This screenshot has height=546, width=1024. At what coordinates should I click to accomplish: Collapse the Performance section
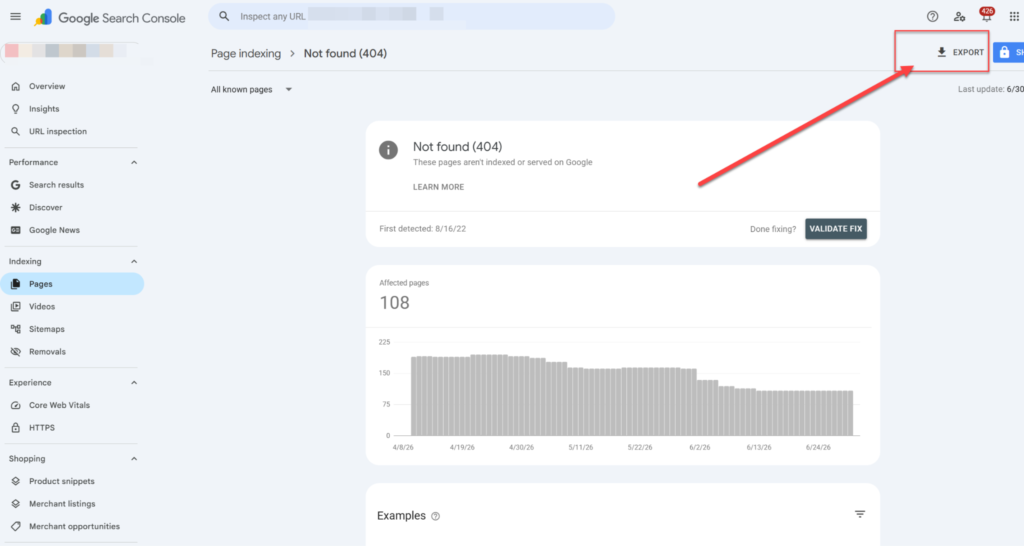[x=134, y=162]
